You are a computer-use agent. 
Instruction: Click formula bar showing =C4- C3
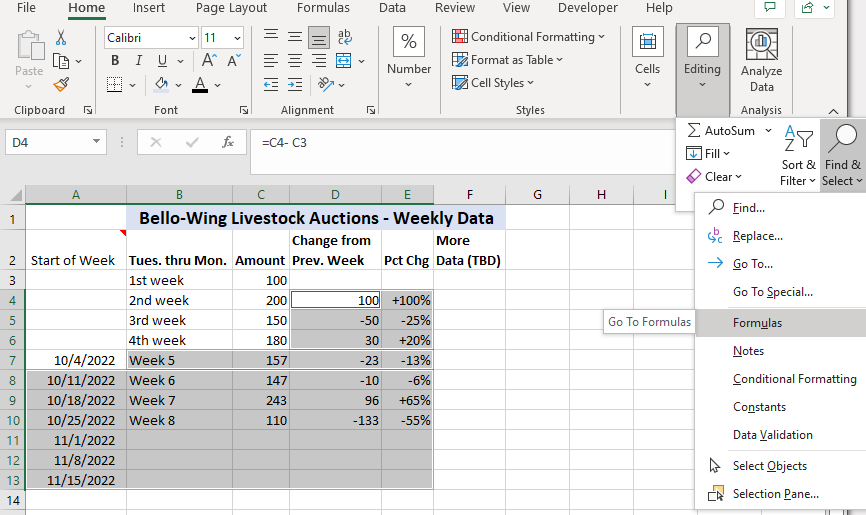coord(462,151)
